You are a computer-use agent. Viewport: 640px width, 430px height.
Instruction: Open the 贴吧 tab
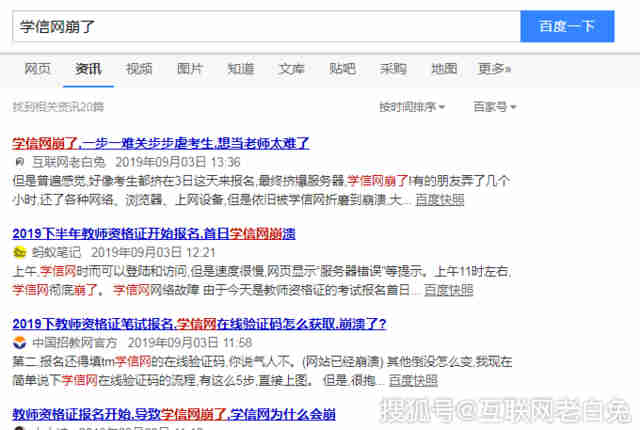[x=342, y=69]
